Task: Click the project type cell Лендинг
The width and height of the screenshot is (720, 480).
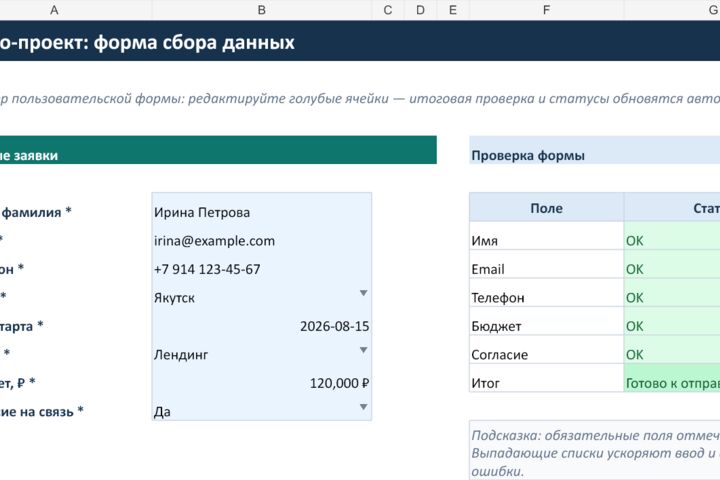Action: 262,350
